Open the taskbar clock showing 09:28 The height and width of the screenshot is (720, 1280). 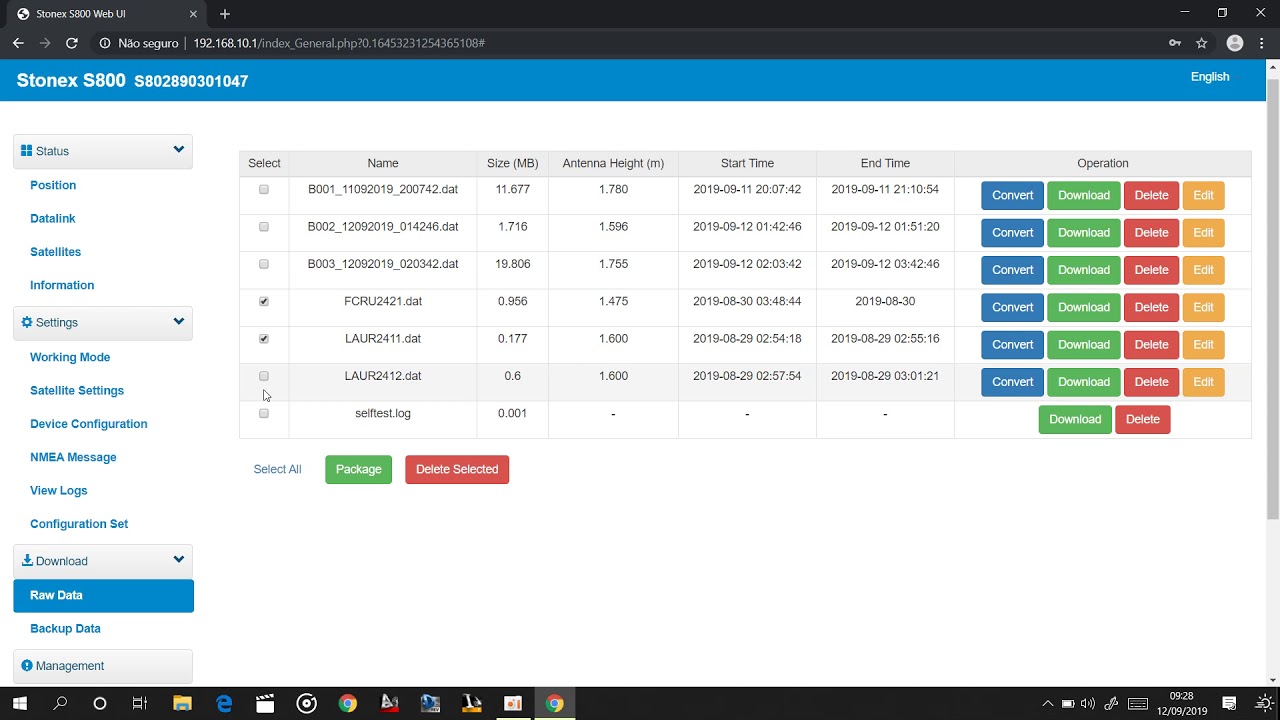[1181, 703]
